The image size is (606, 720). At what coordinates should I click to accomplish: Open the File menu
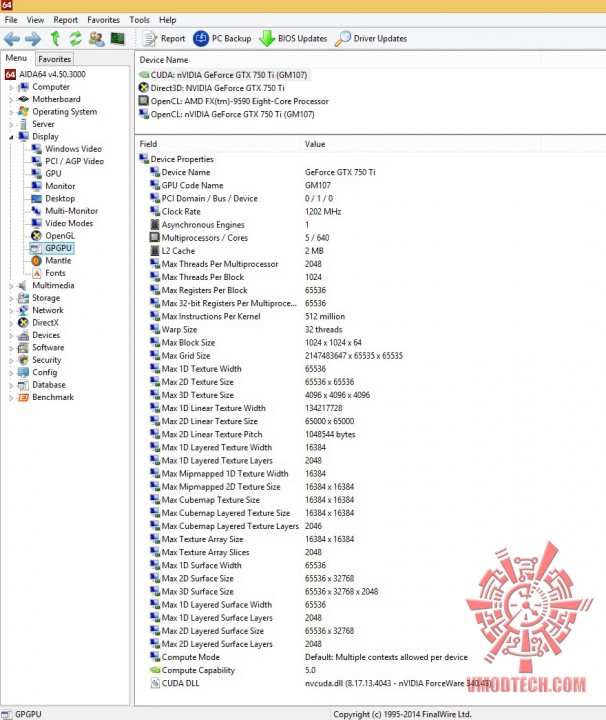tap(11, 20)
